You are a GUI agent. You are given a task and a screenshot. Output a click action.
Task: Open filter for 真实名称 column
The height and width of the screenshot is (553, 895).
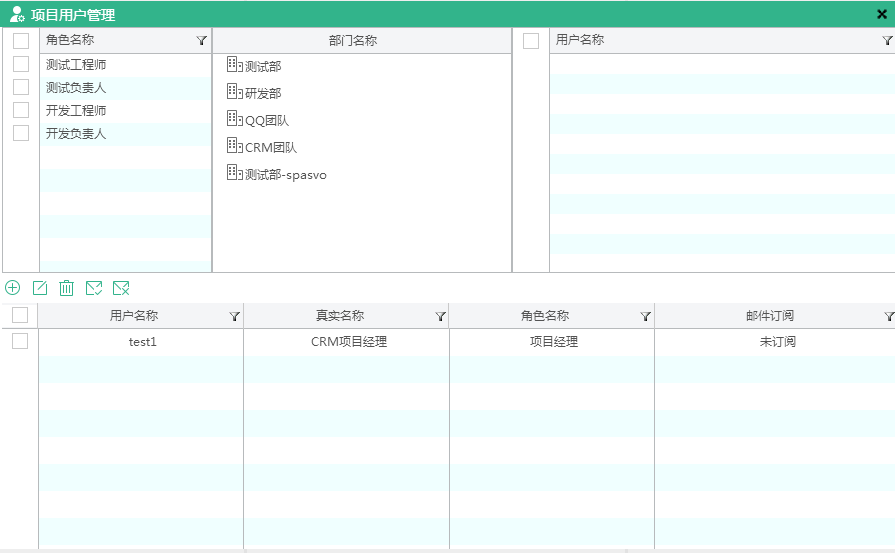[x=440, y=316]
